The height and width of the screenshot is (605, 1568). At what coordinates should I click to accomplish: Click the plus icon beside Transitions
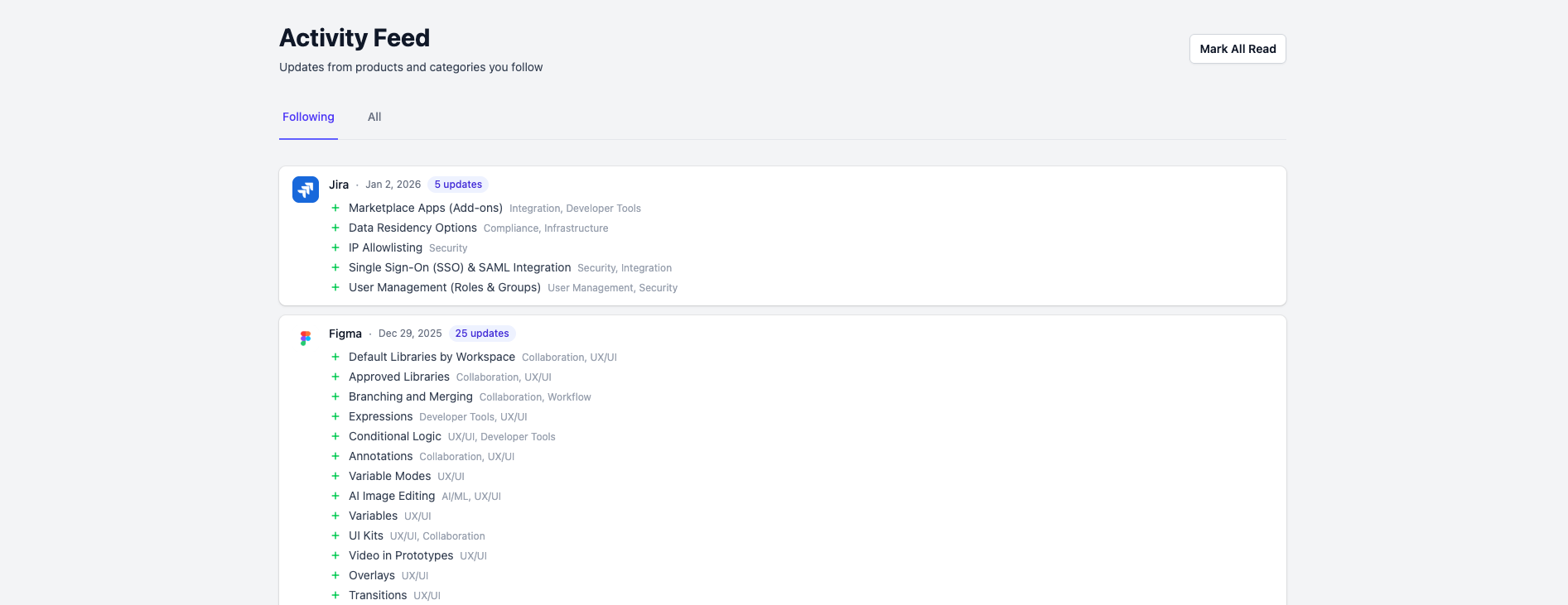click(x=335, y=595)
